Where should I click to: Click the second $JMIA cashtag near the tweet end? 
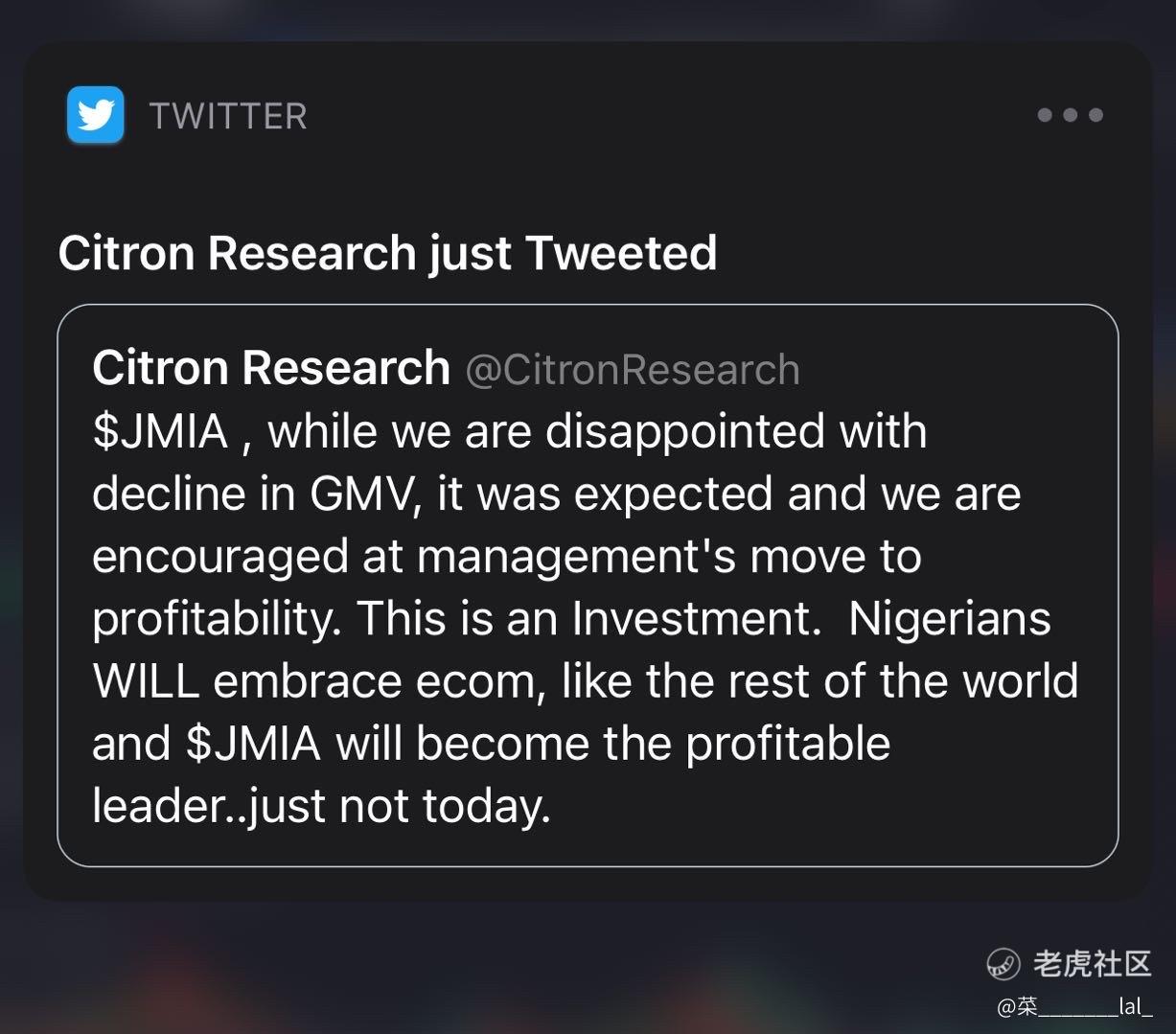pyautogui.click(x=253, y=744)
